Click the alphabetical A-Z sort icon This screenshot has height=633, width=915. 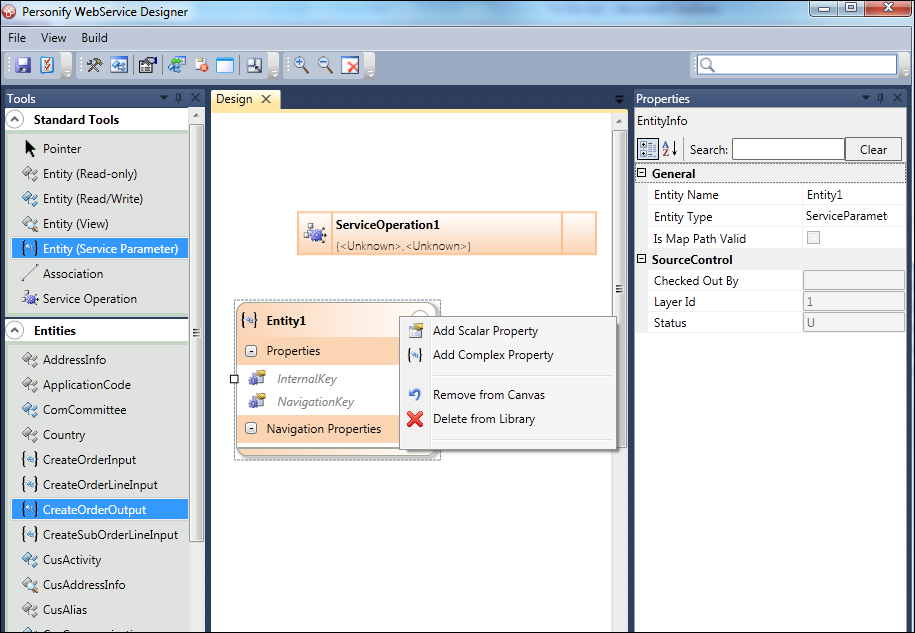(x=670, y=149)
